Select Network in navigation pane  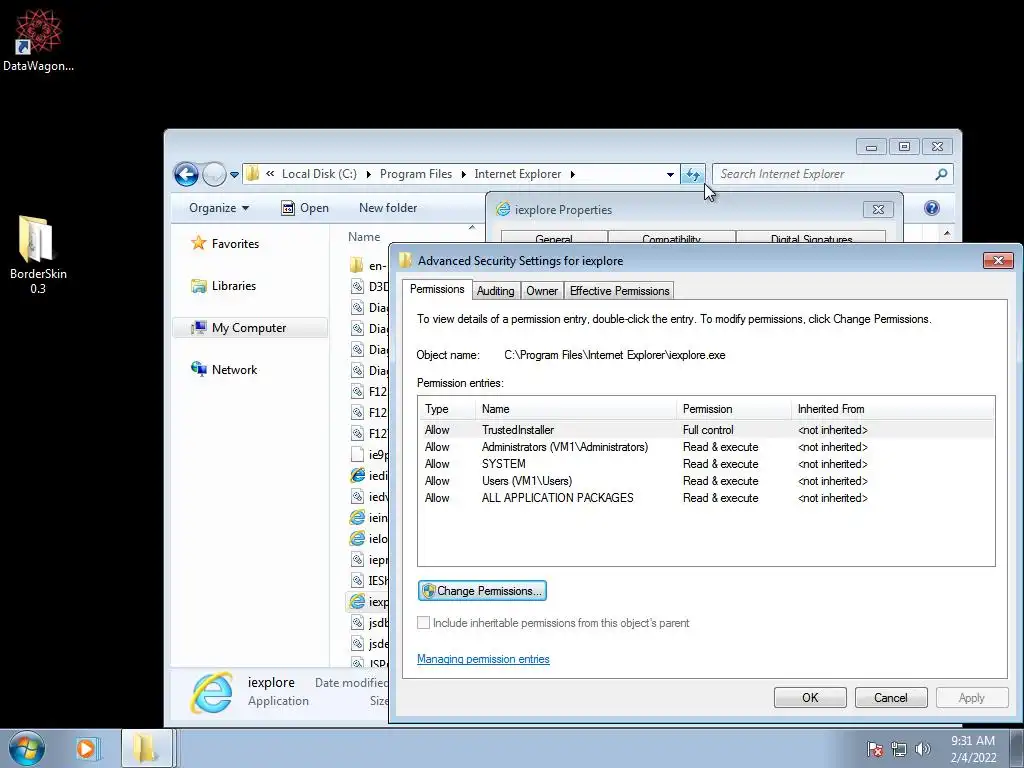click(x=224, y=370)
